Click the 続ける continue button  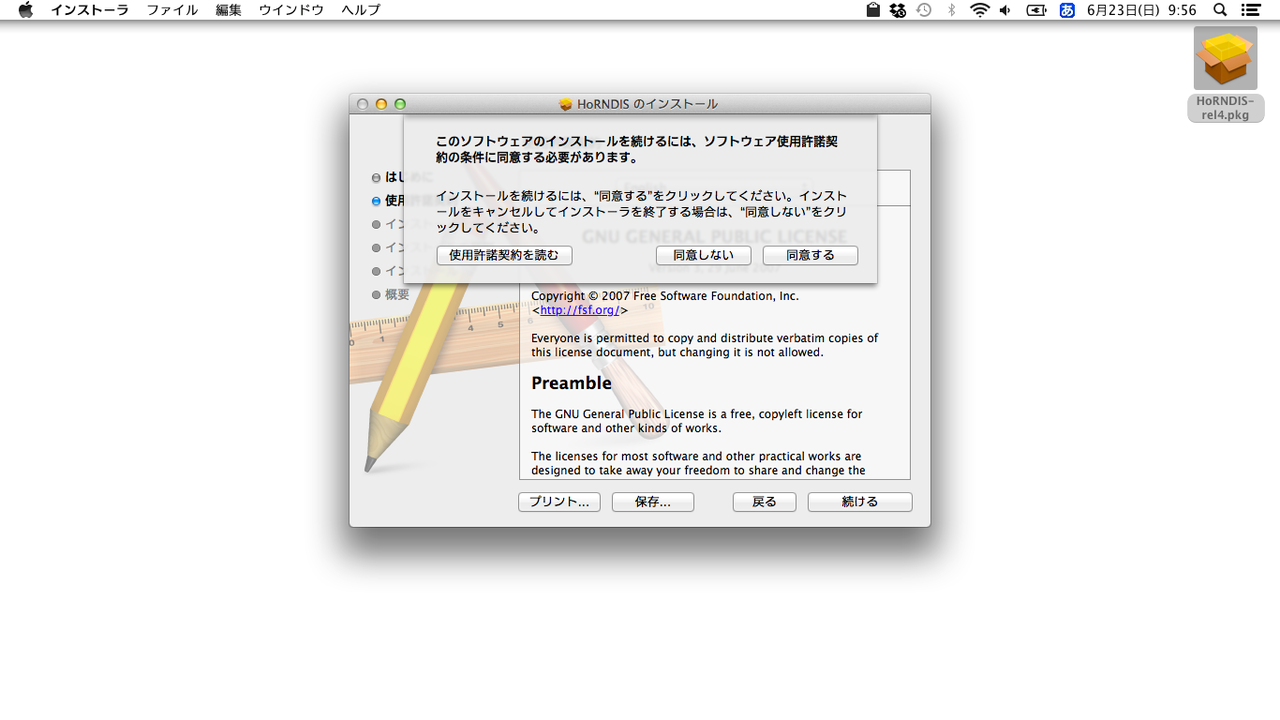[x=860, y=502]
